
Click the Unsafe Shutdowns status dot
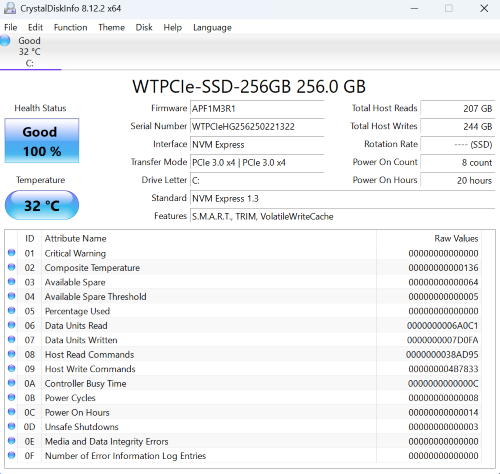(x=12, y=426)
